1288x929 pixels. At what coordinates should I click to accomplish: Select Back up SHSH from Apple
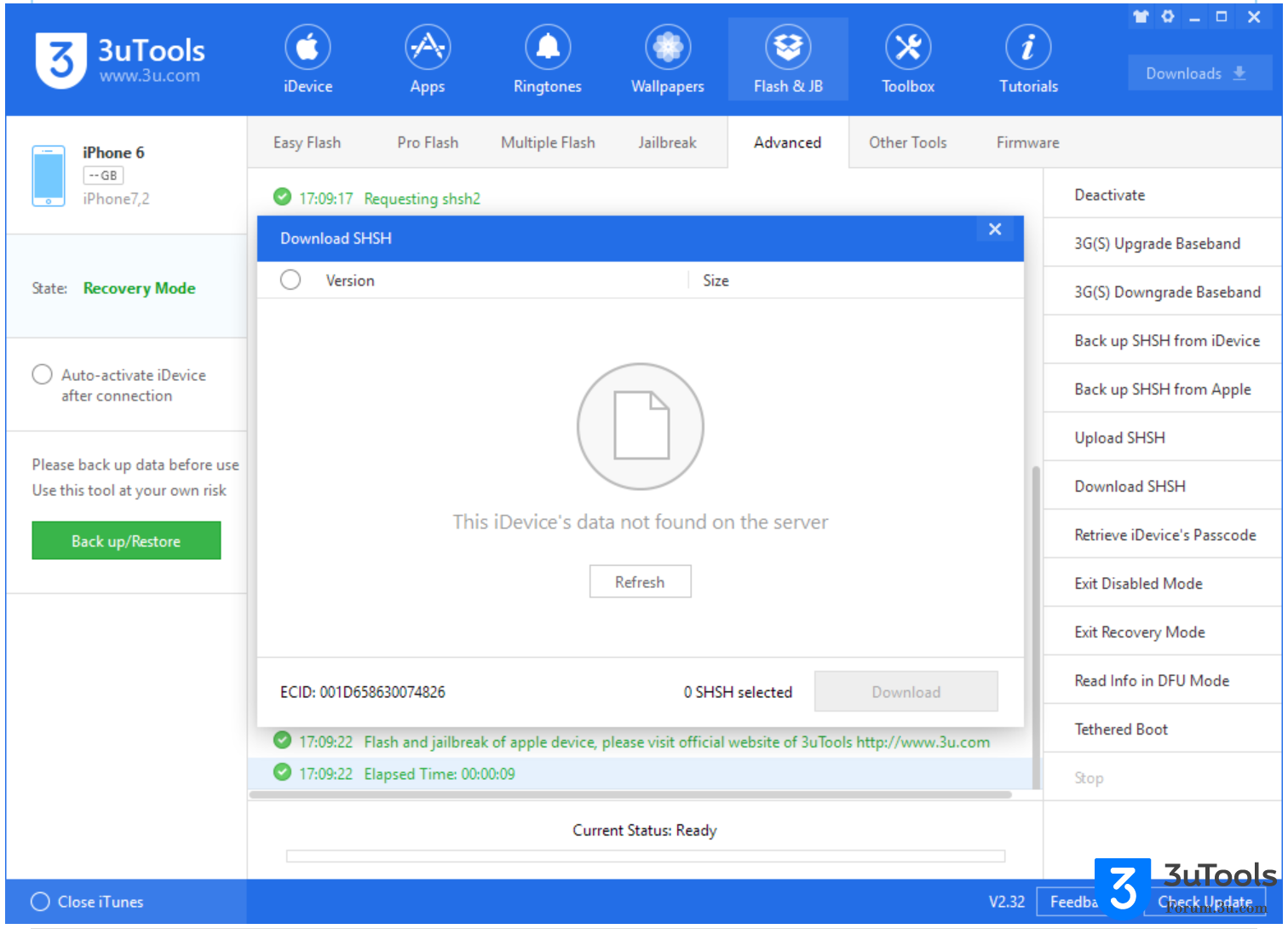(x=1162, y=389)
